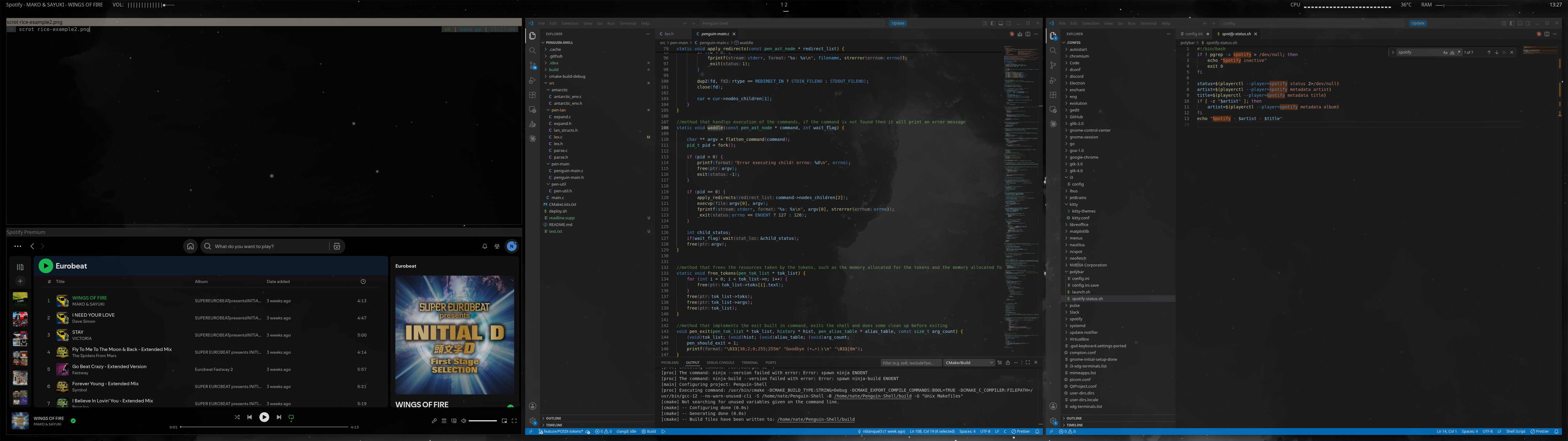Viewport: 1568px width, 441px height.
Task: Open Spotify play queue
Action: [x=444, y=421]
